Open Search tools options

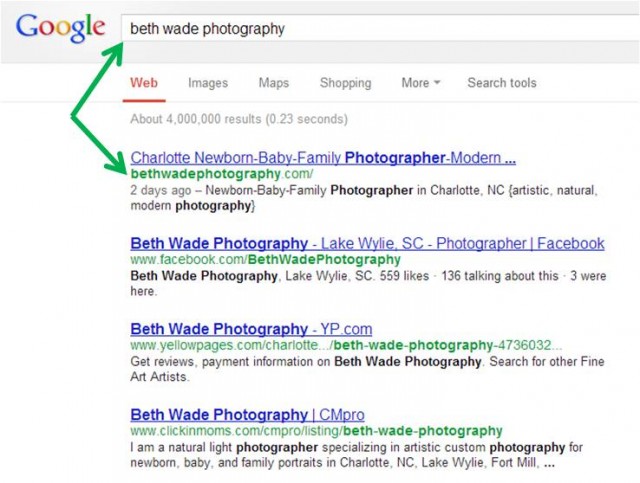point(502,83)
